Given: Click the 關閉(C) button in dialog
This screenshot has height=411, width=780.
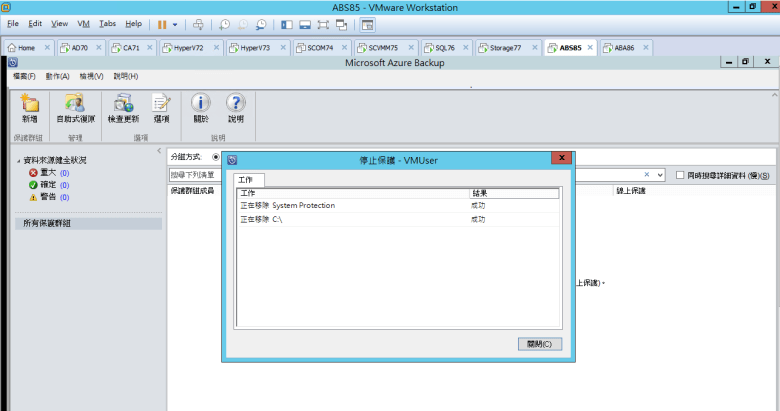Looking at the screenshot, I should [x=539, y=343].
